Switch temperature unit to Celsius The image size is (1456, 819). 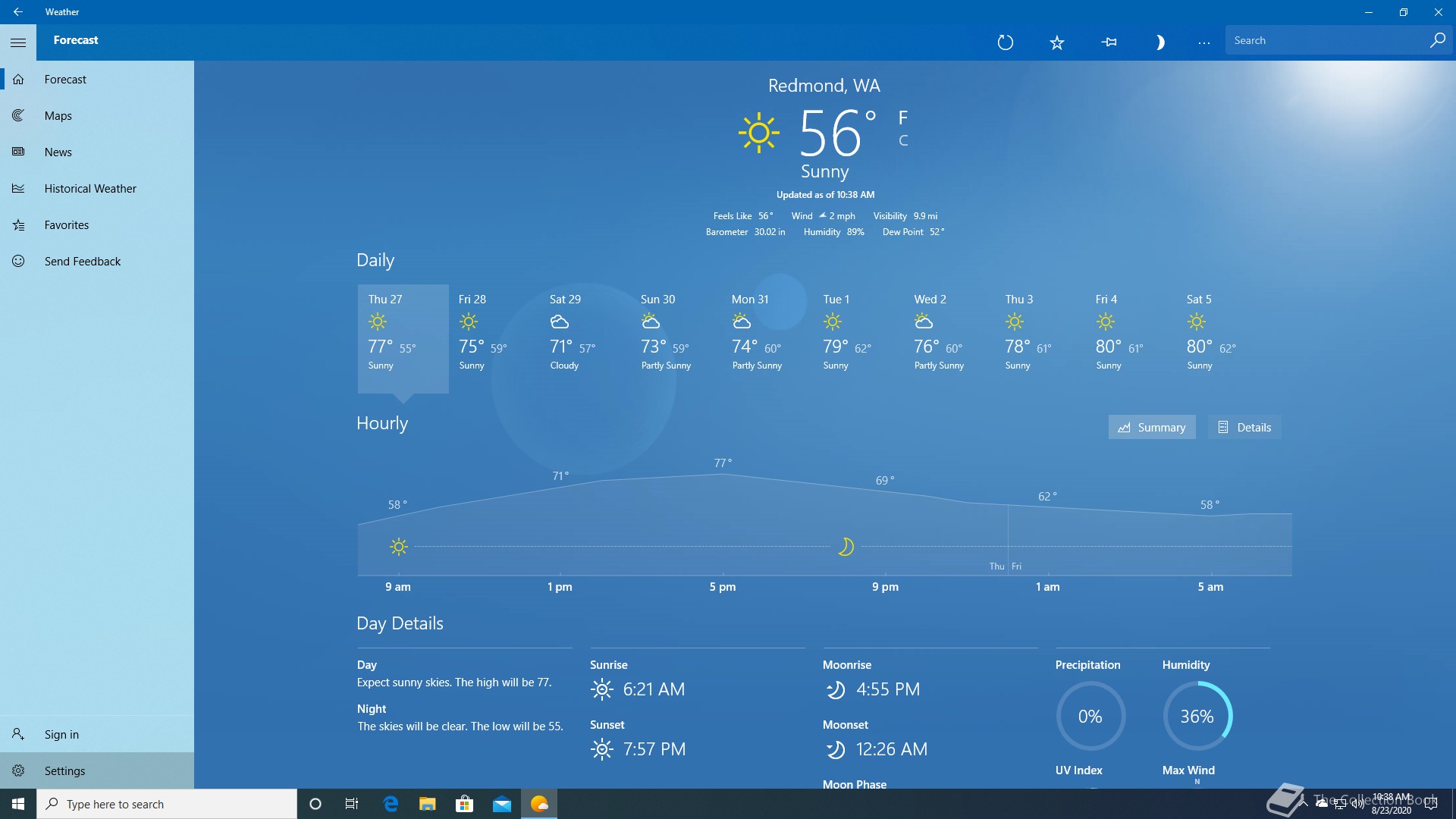[x=903, y=141]
